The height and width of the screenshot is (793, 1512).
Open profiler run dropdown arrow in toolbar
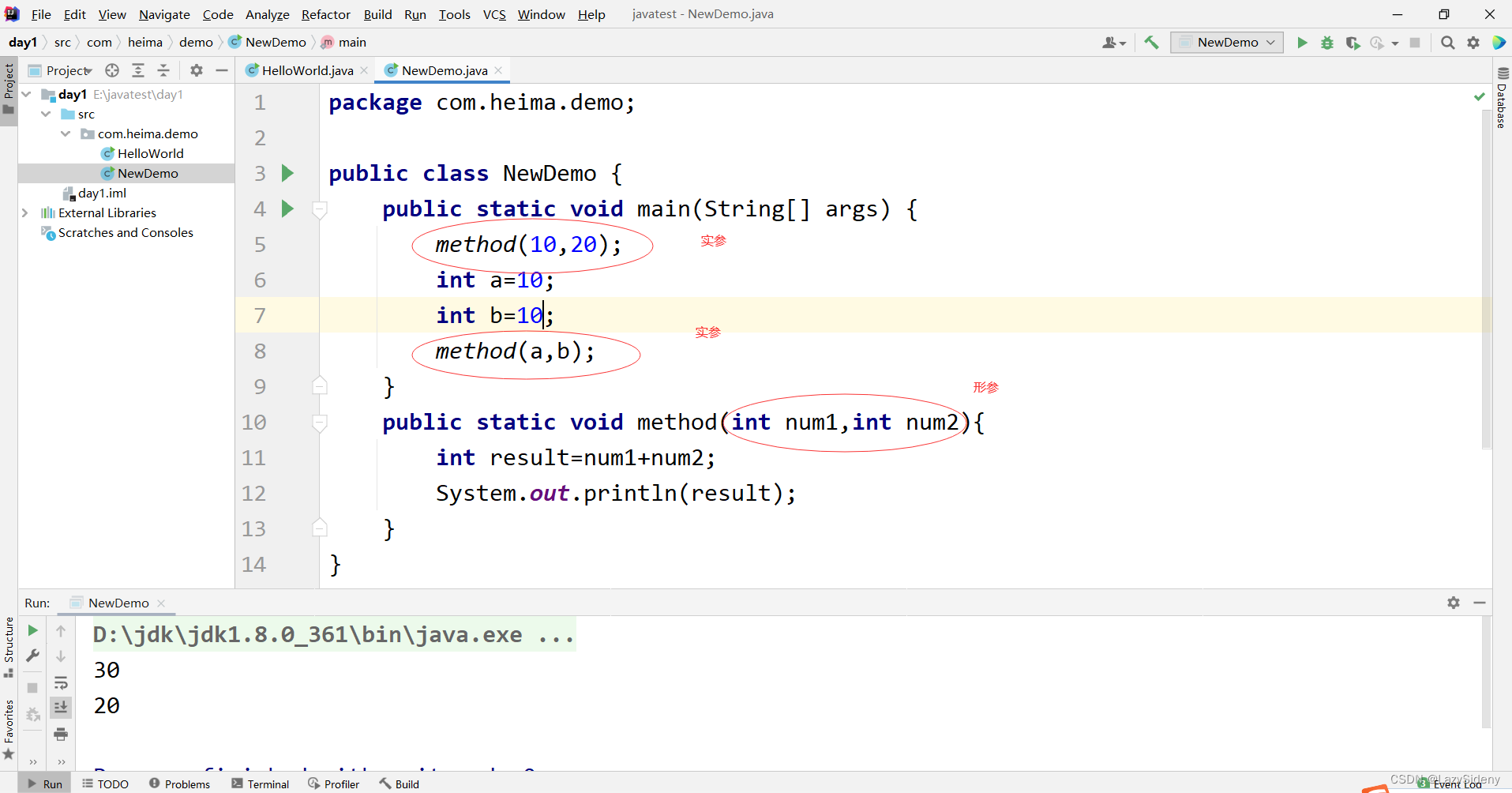tap(1395, 43)
